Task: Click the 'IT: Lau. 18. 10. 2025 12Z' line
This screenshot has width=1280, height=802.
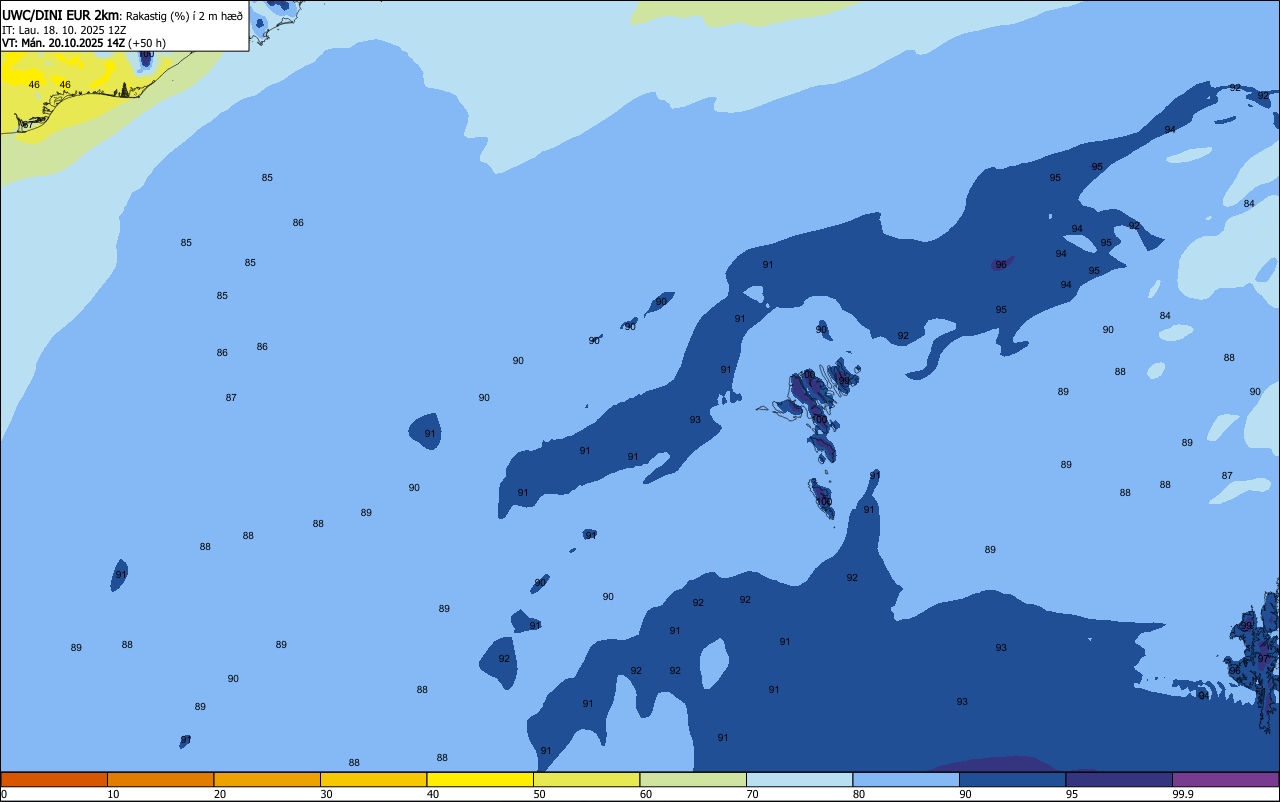Action: click(64, 29)
